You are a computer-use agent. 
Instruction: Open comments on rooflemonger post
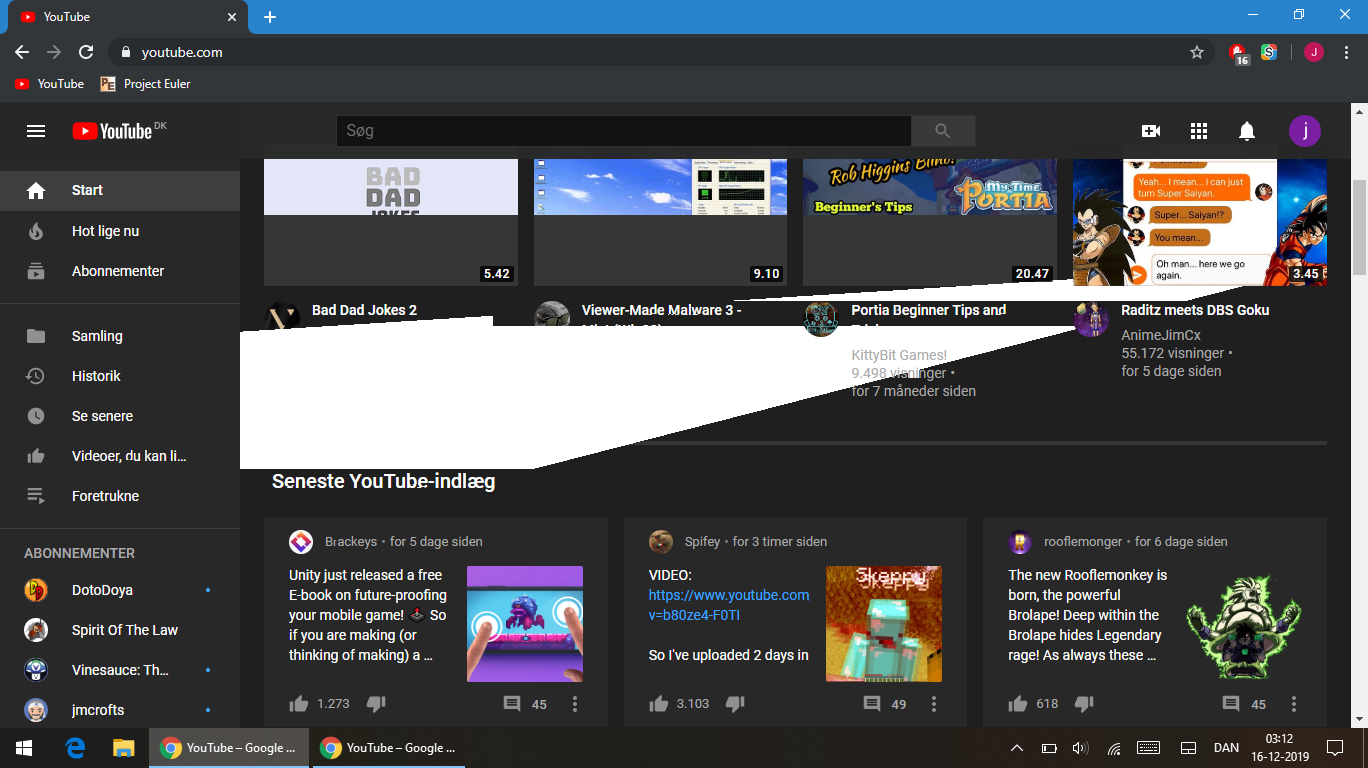point(1231,704)
